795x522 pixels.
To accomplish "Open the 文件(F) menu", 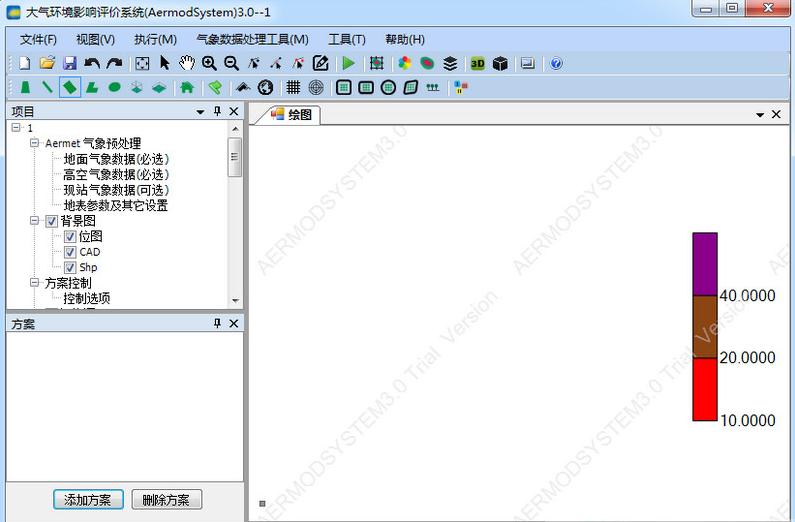I will coord(38,40).
